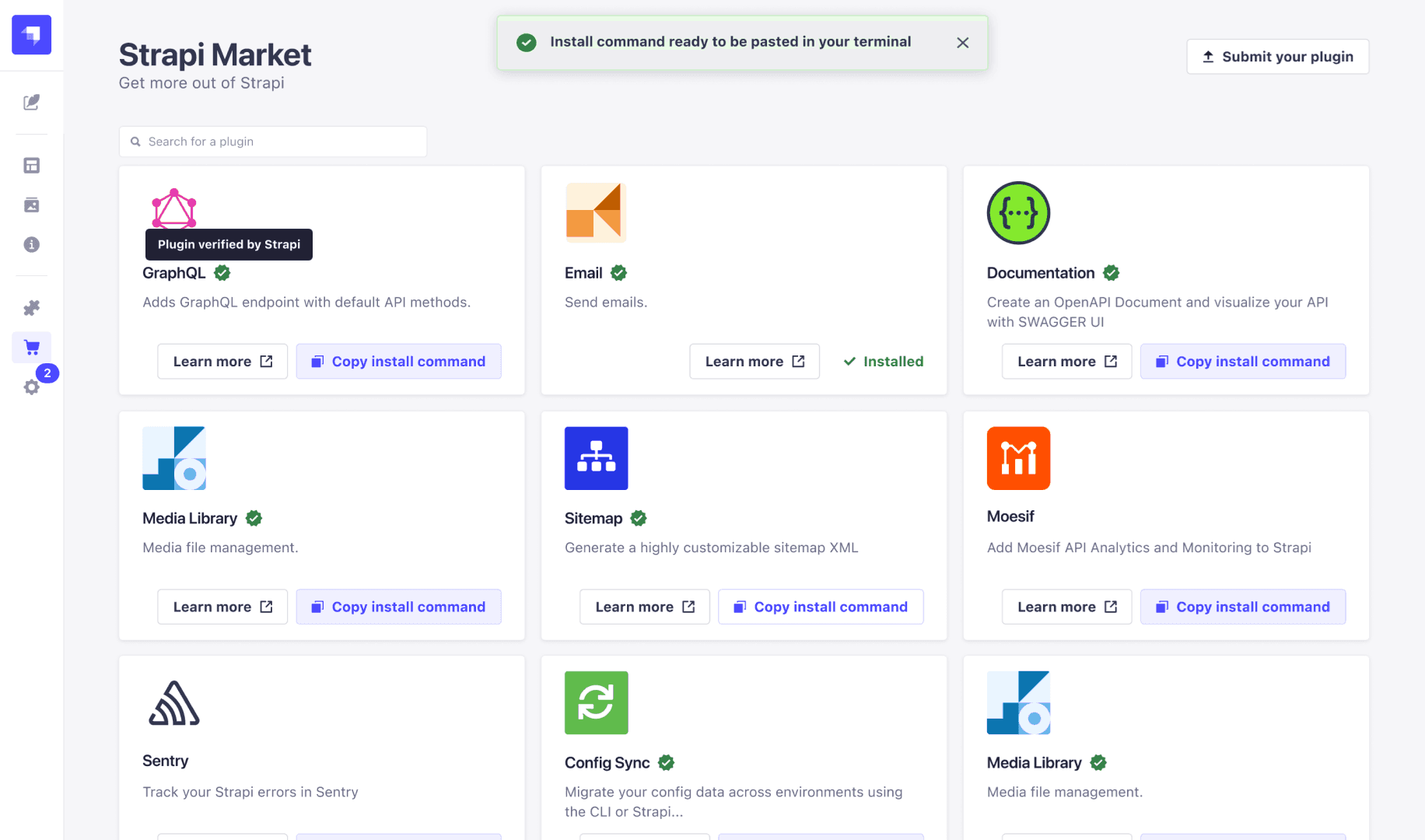Image resolution: width=1425 pixels, height=840 pixels.
Task: Open Plugins puzzle icon in the sidebar
Action: tap(31, 308)
